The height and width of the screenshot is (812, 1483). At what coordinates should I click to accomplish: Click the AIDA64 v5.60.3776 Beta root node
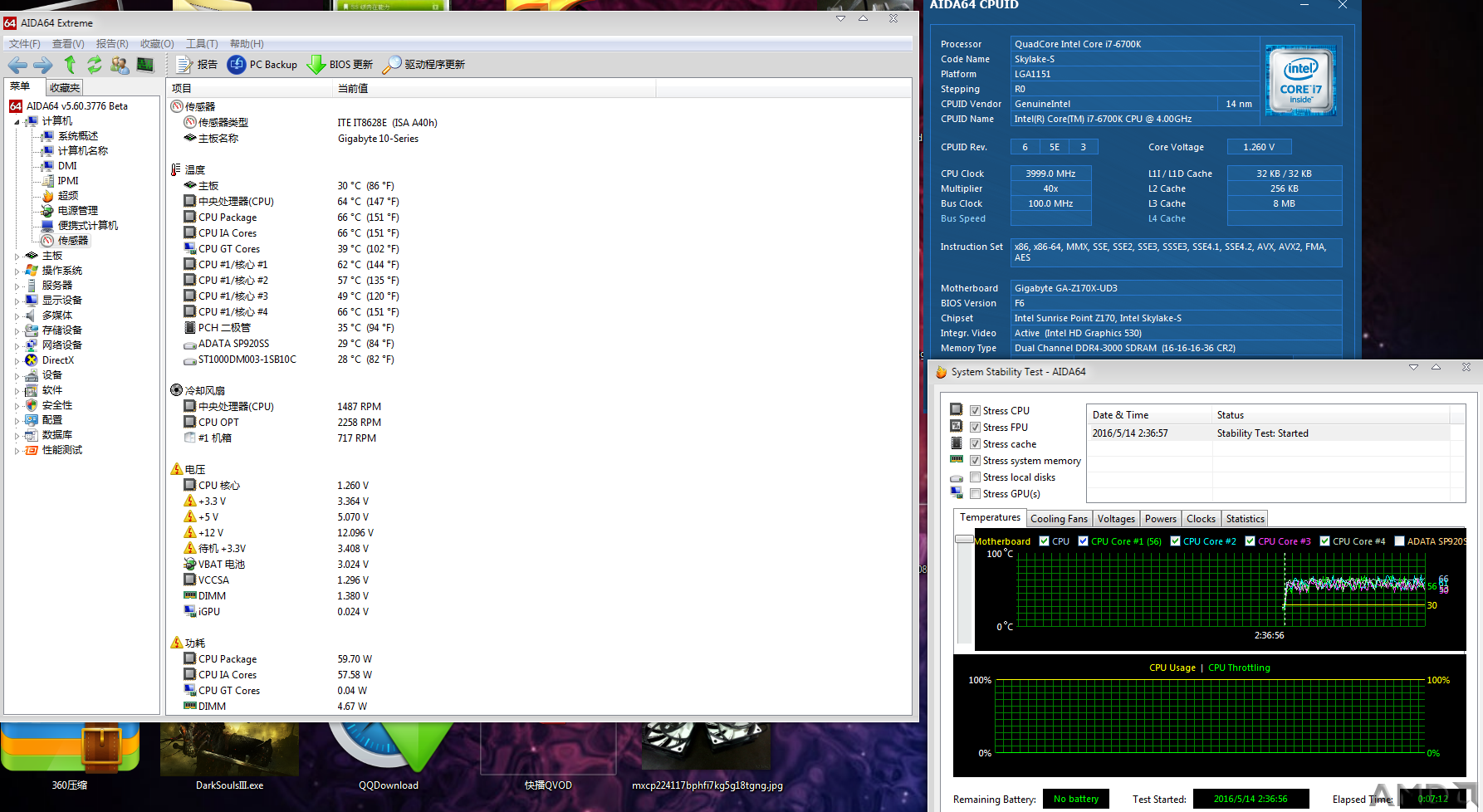pyautogui.click(x=76, y=106)
